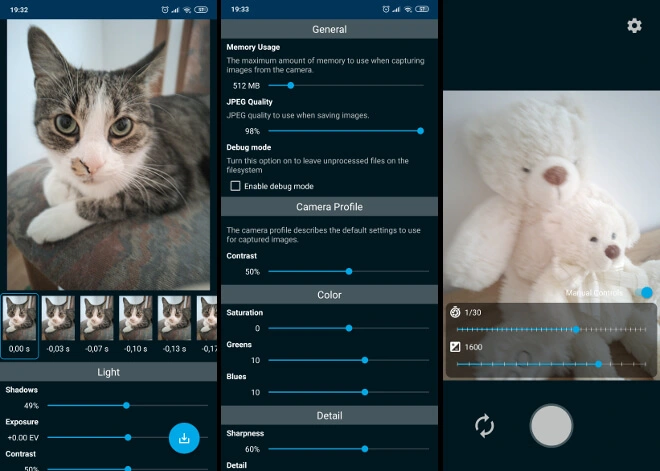Collapse the Camera Profile section header
Screen dimensions: 660x471
point(329,207)
